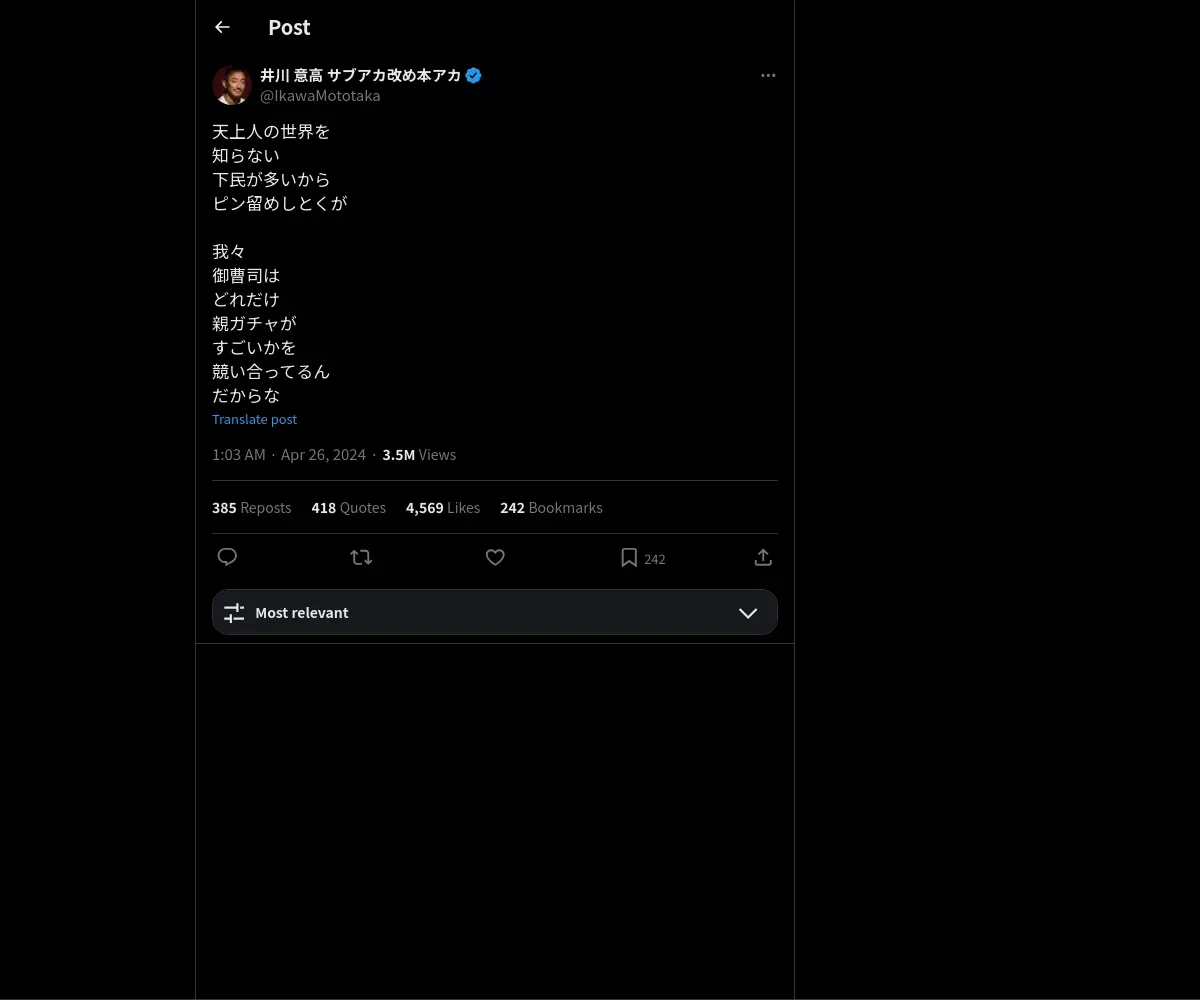Open the 242 Bookmarks stat

tap(551, 508)
